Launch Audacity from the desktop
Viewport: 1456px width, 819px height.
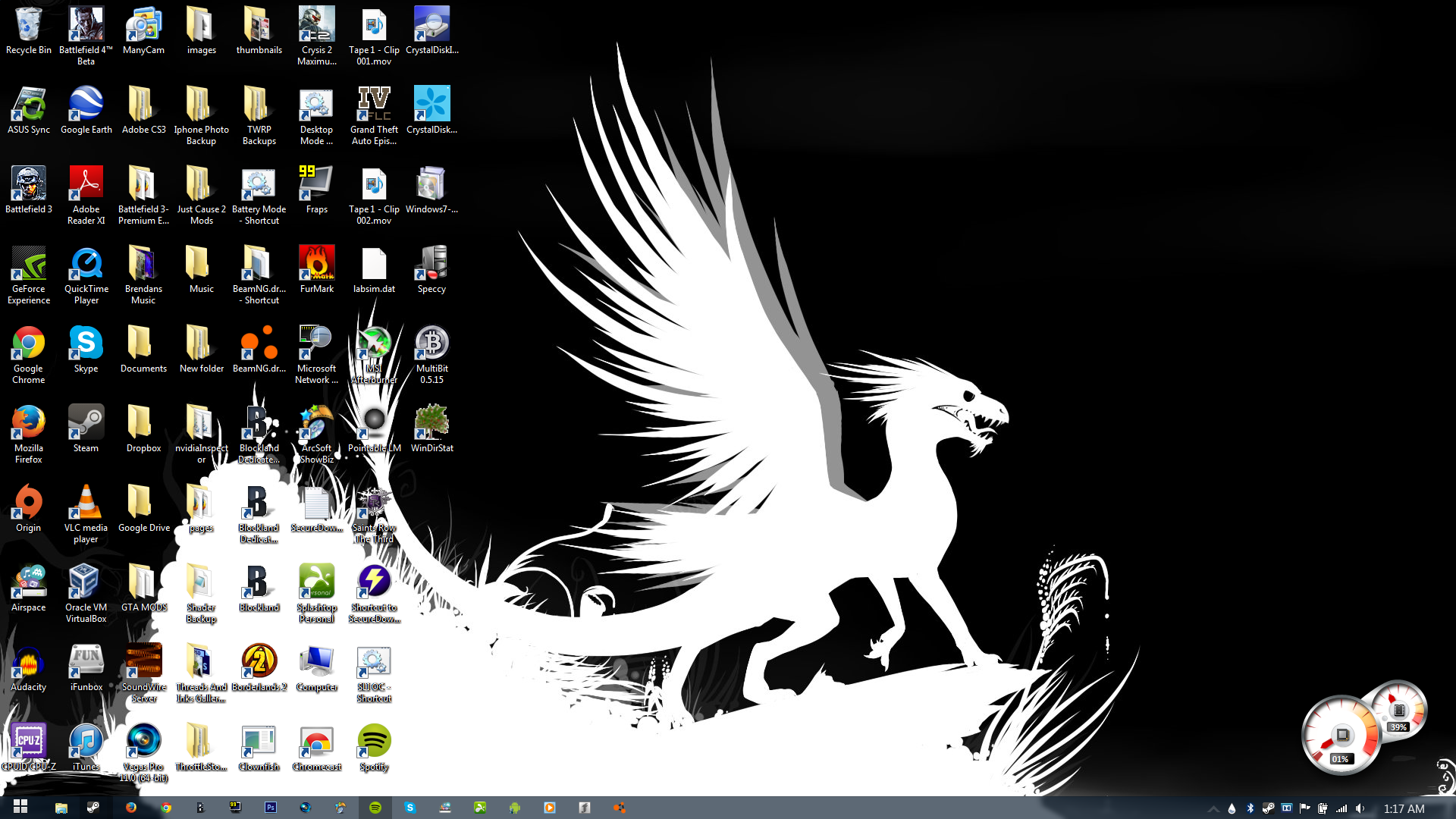pos(28,663)
